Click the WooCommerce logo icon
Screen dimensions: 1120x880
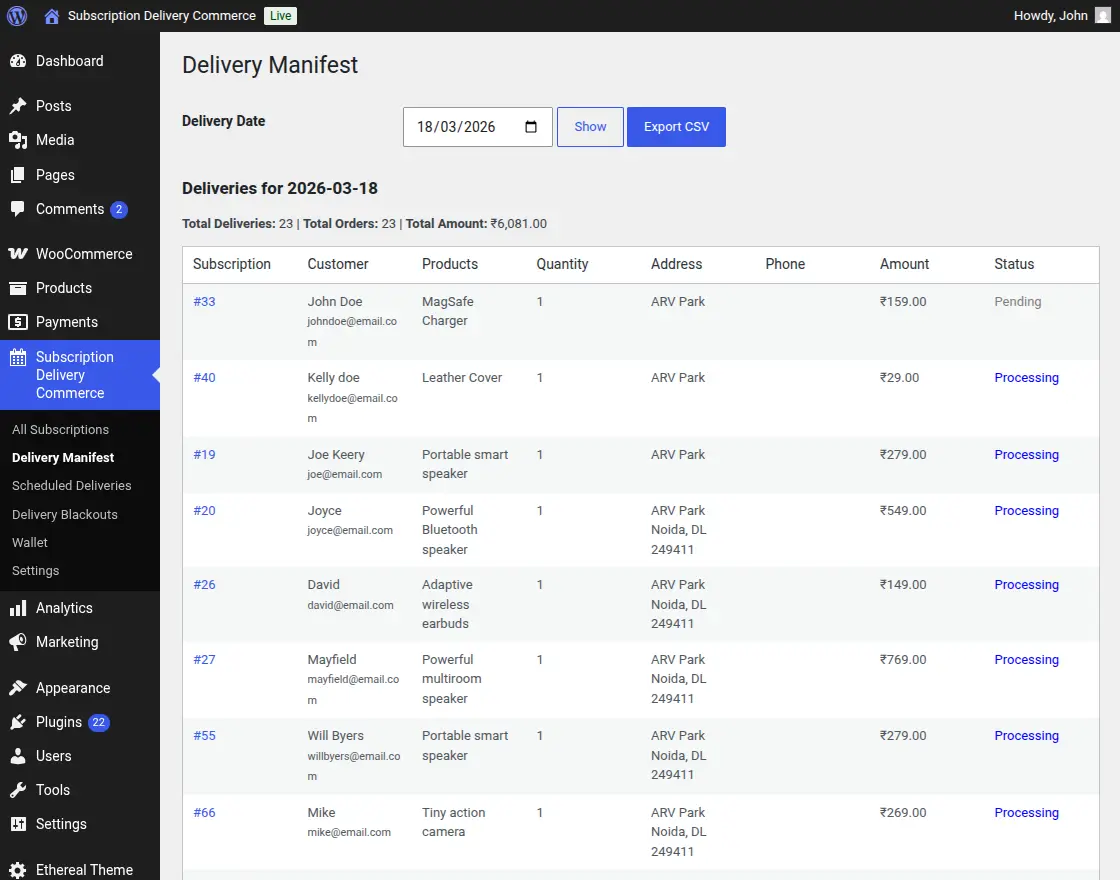20,254
